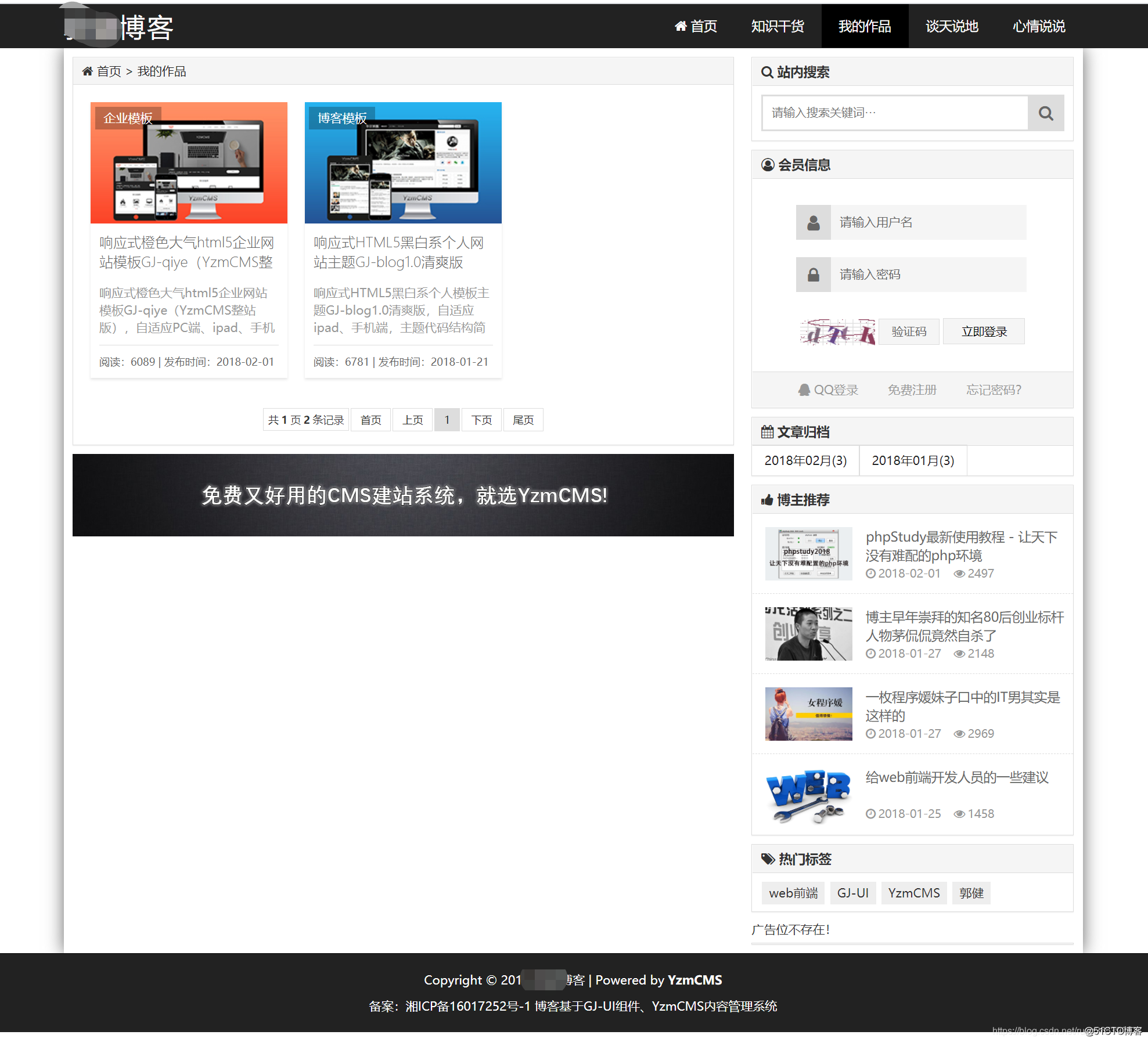Click the YzmCMS hot tag
Screen dimensions: 1148x1042
tap(913, 893)
